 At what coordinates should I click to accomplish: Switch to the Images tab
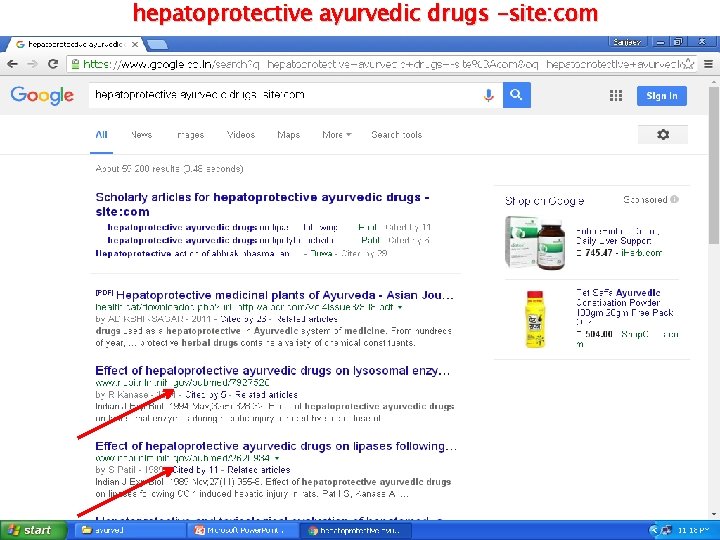(191, 135)
